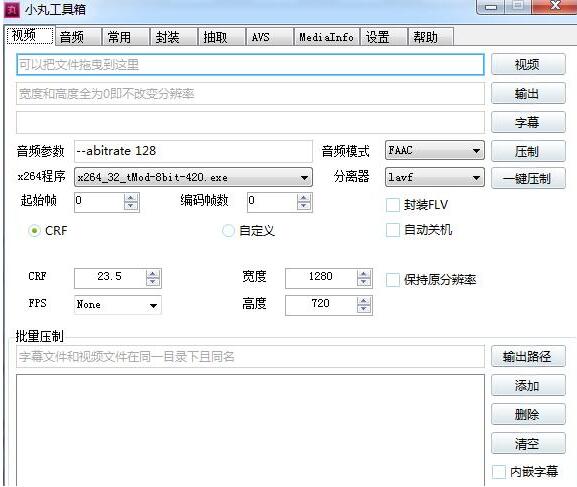The image size is (577, 487).
Task: Open the 分离器 lavf dropdown
Action: tap(435, 177)
